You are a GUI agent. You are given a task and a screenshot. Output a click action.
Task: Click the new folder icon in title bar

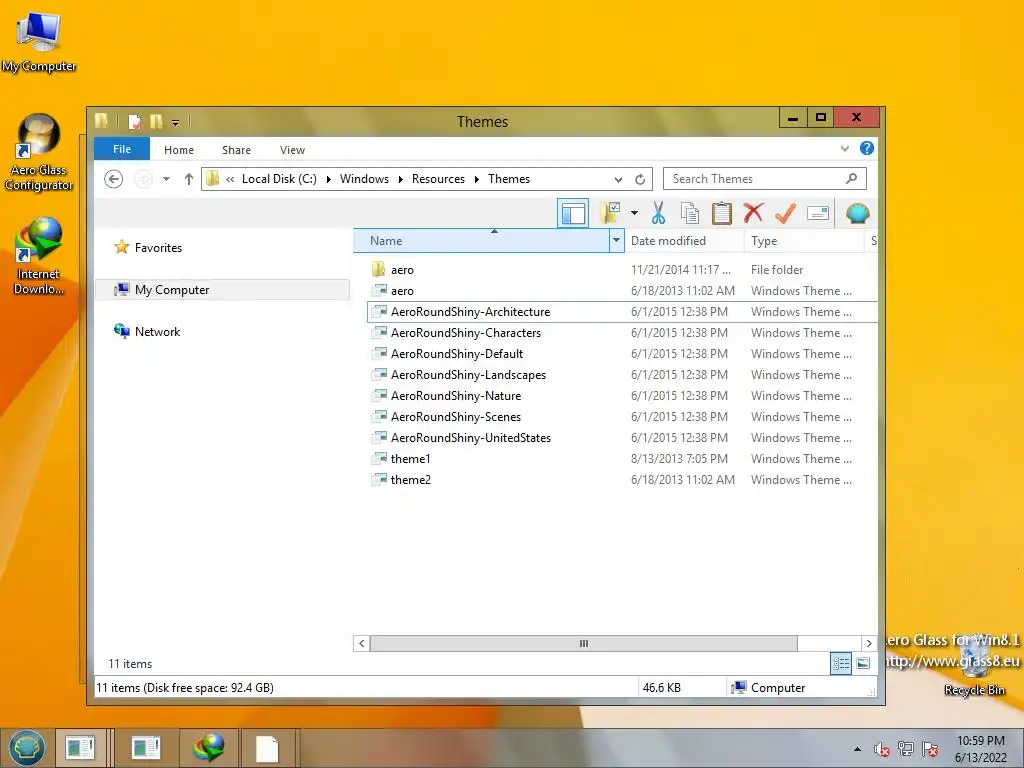157,121
